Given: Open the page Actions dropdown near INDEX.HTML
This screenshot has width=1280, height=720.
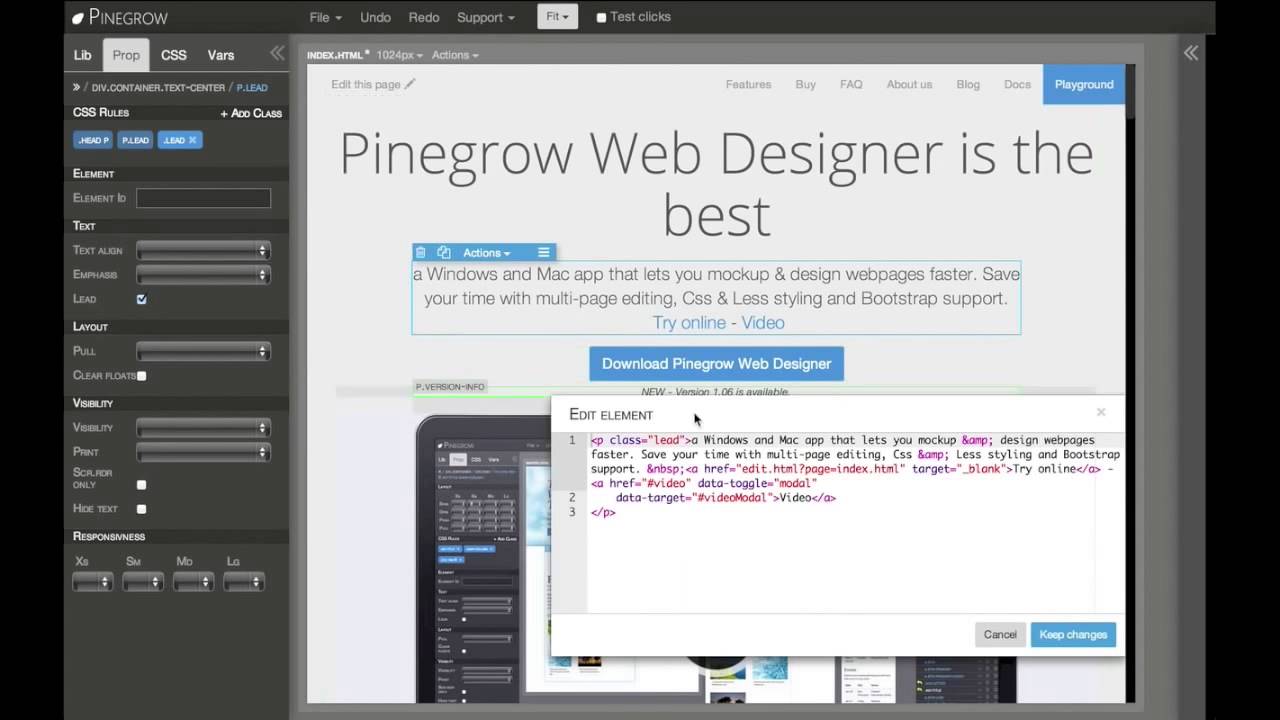Looking at the screenshot, I should [455, 55].
